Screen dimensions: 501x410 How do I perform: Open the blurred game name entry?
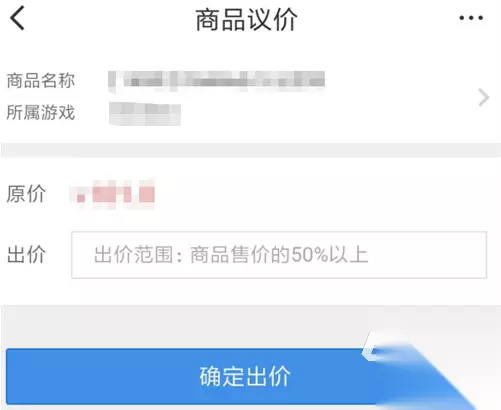point(145,114)
